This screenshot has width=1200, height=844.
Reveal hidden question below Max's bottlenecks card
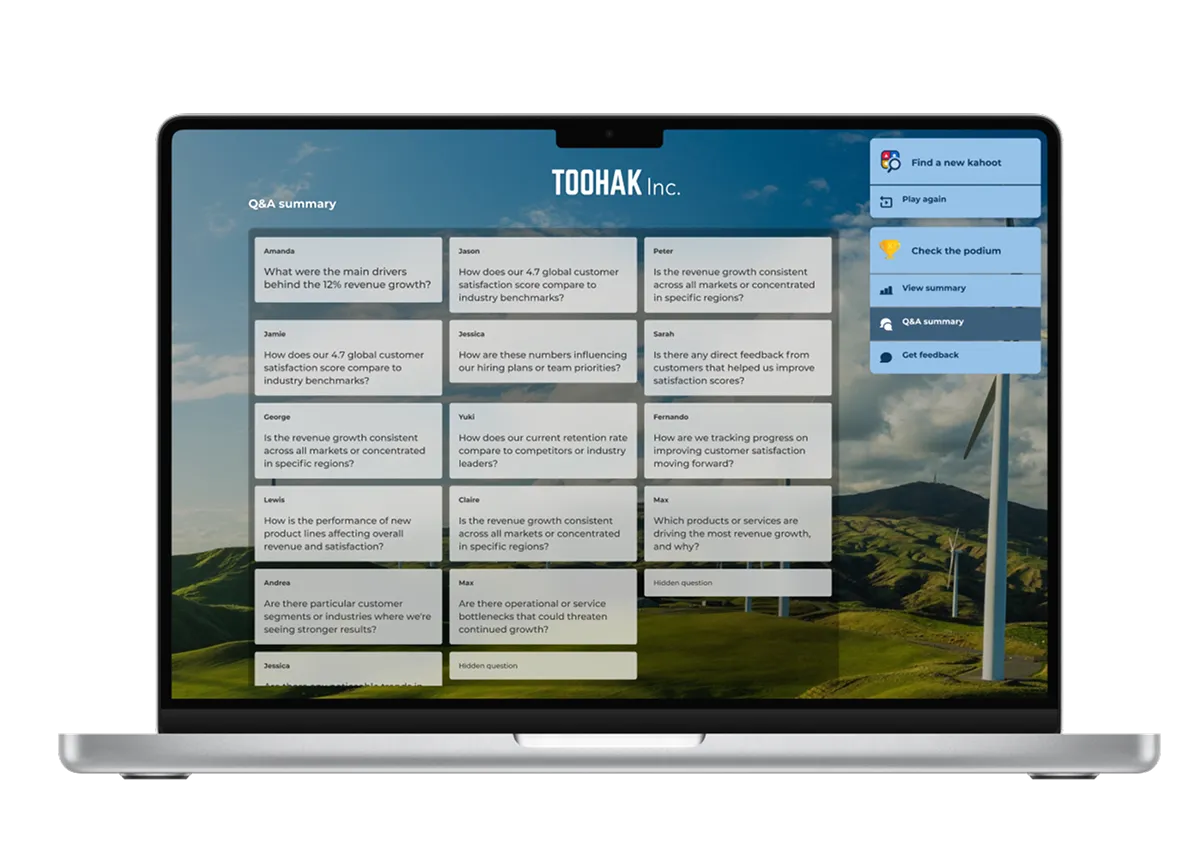[x=543, y=666]
